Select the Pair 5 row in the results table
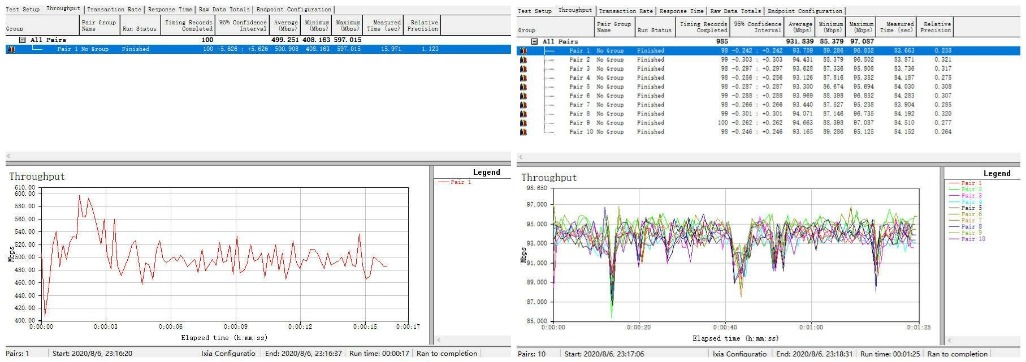This screenshot has width=1026, height=362. [735, 86]
